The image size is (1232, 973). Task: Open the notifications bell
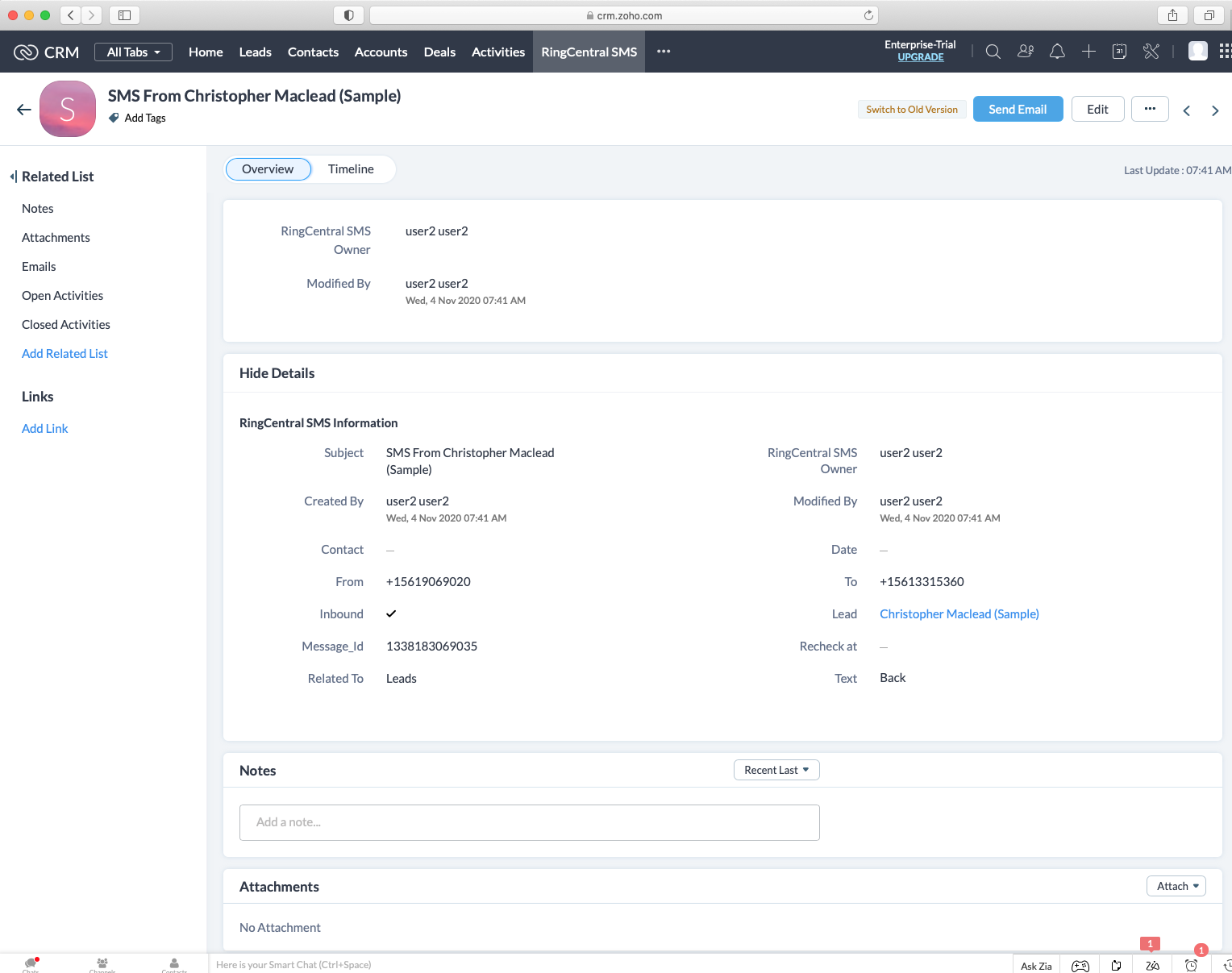tap(1057, 51)
